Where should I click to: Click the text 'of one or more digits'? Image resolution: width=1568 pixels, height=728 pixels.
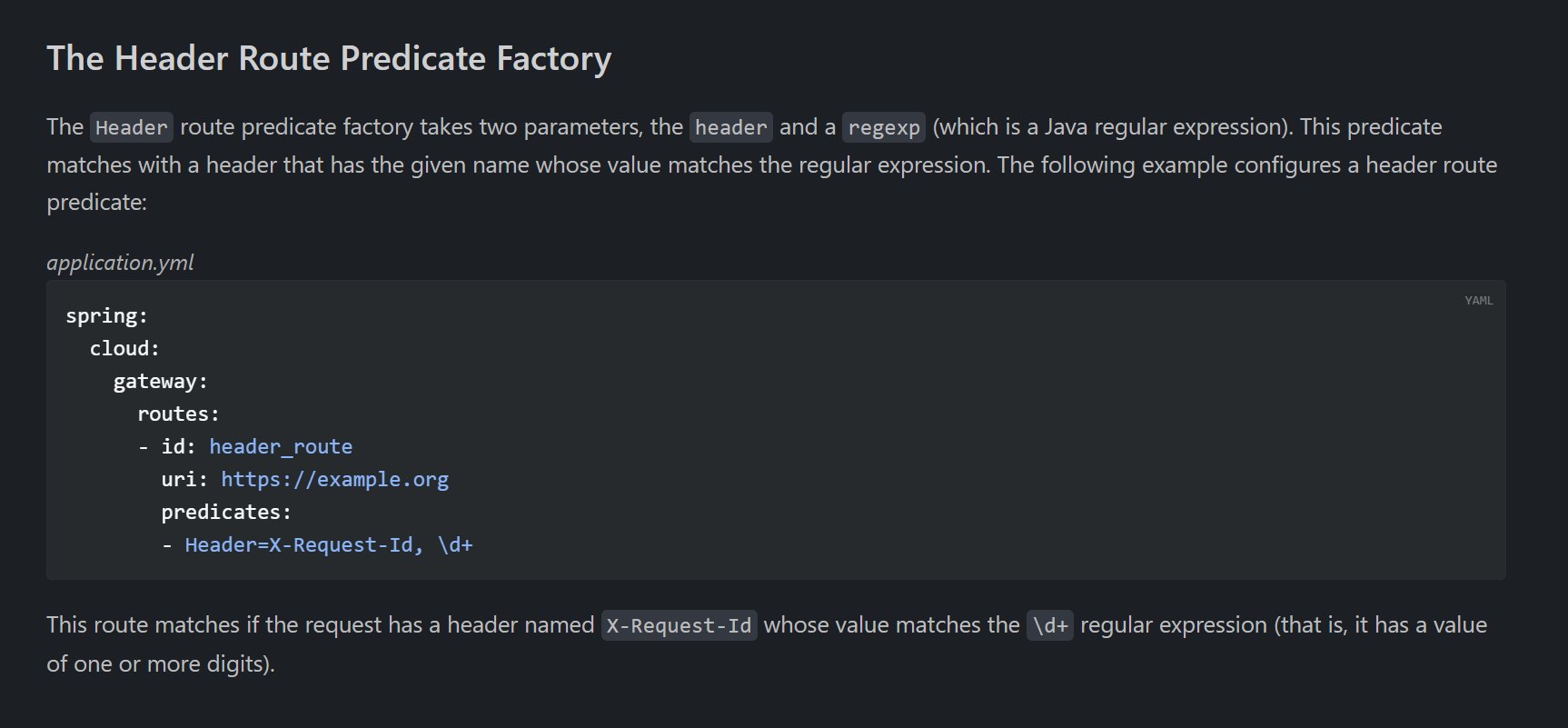(158, 664)
